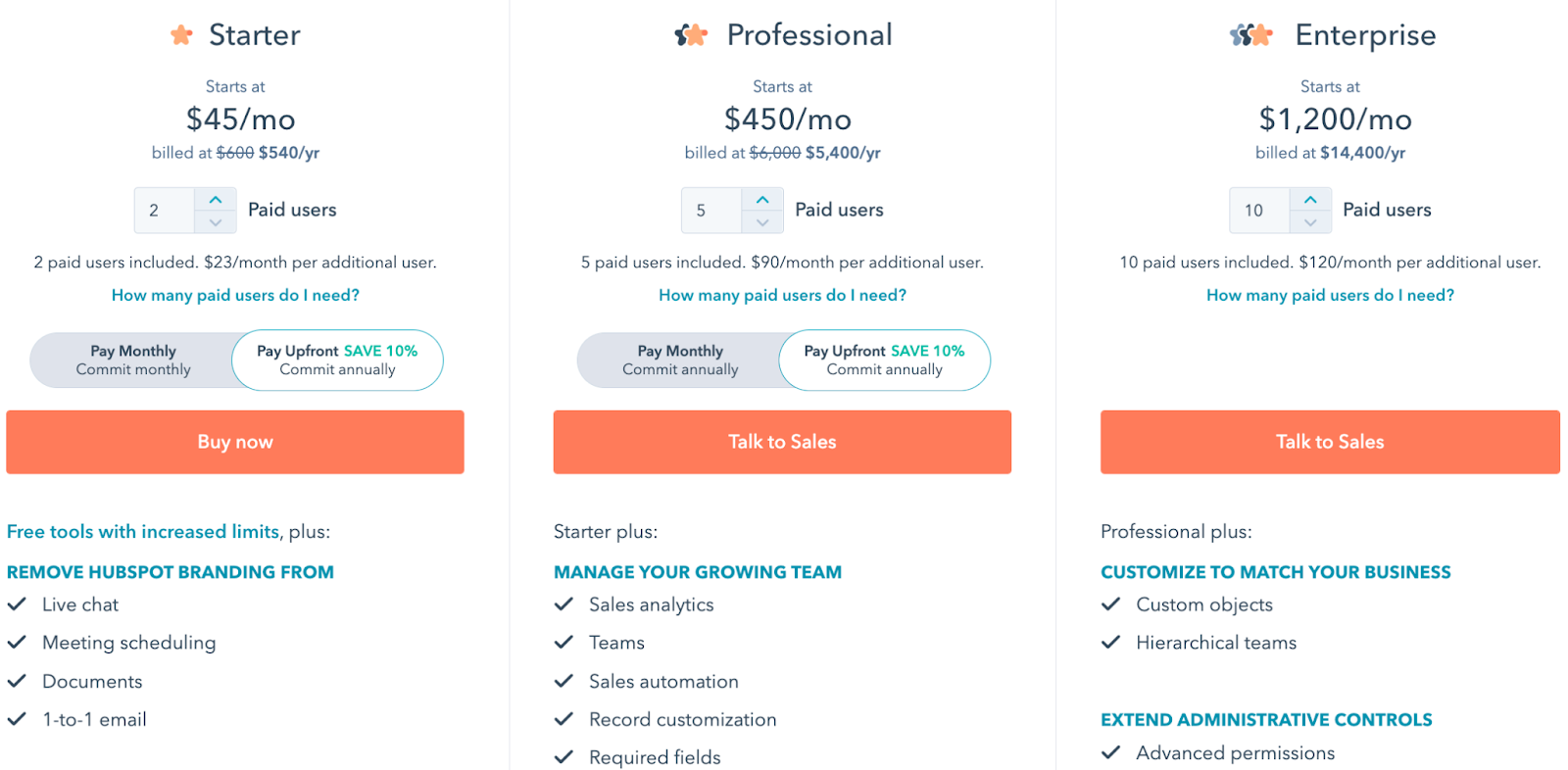Decrease Starter paid users with down arrow
1568x770 pixels.
[216, 222]
